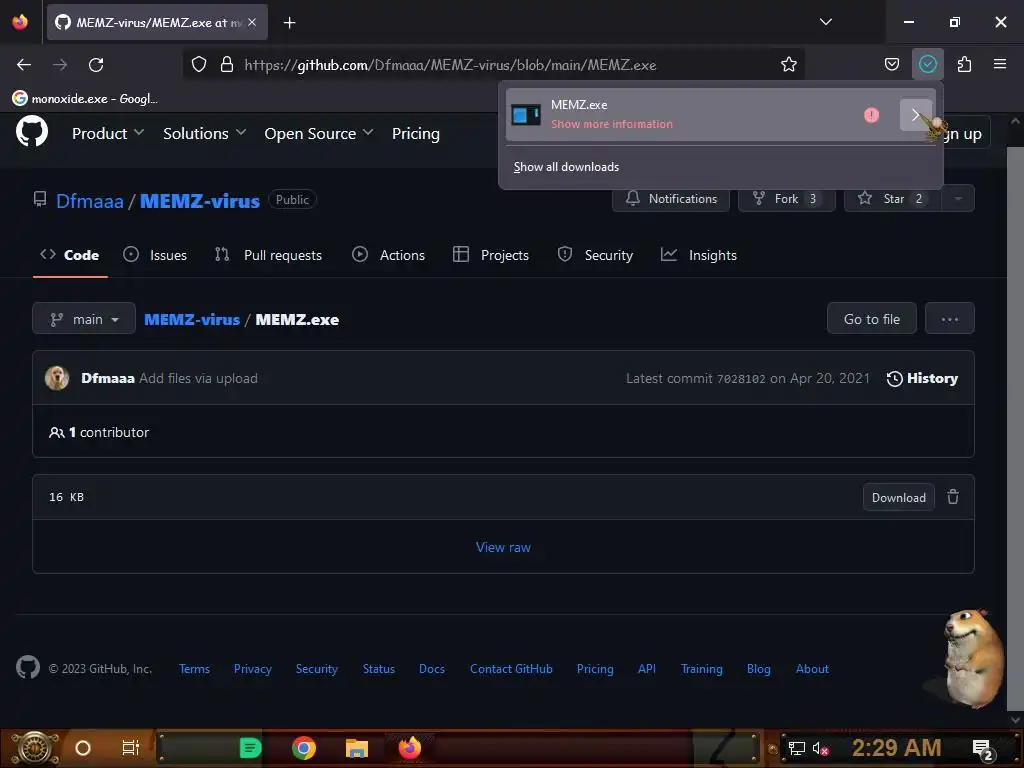Open footer Terms link
Viewport: 1024px width, 768px height.
[194, 669]
